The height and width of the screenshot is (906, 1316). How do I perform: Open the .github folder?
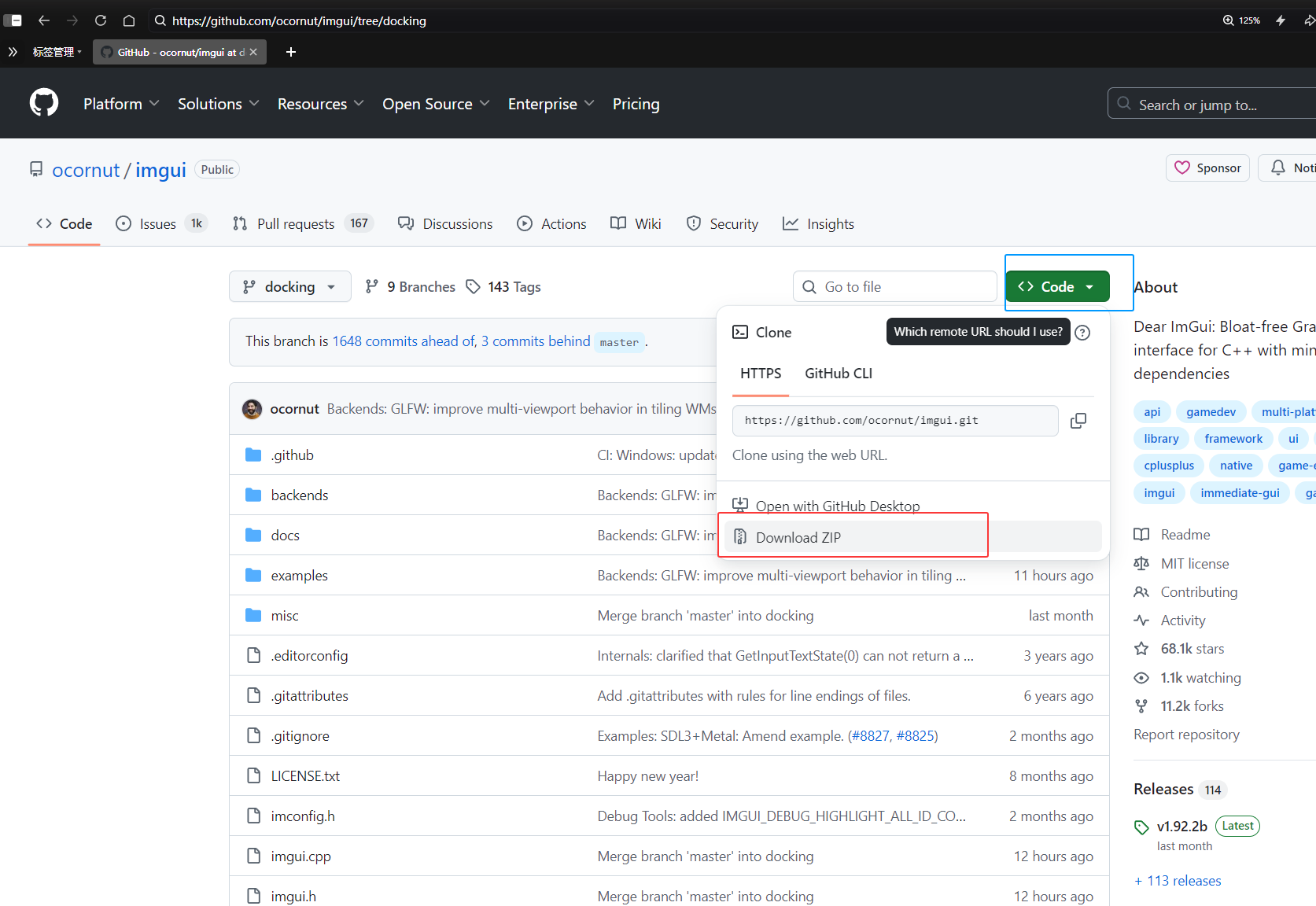293,455
